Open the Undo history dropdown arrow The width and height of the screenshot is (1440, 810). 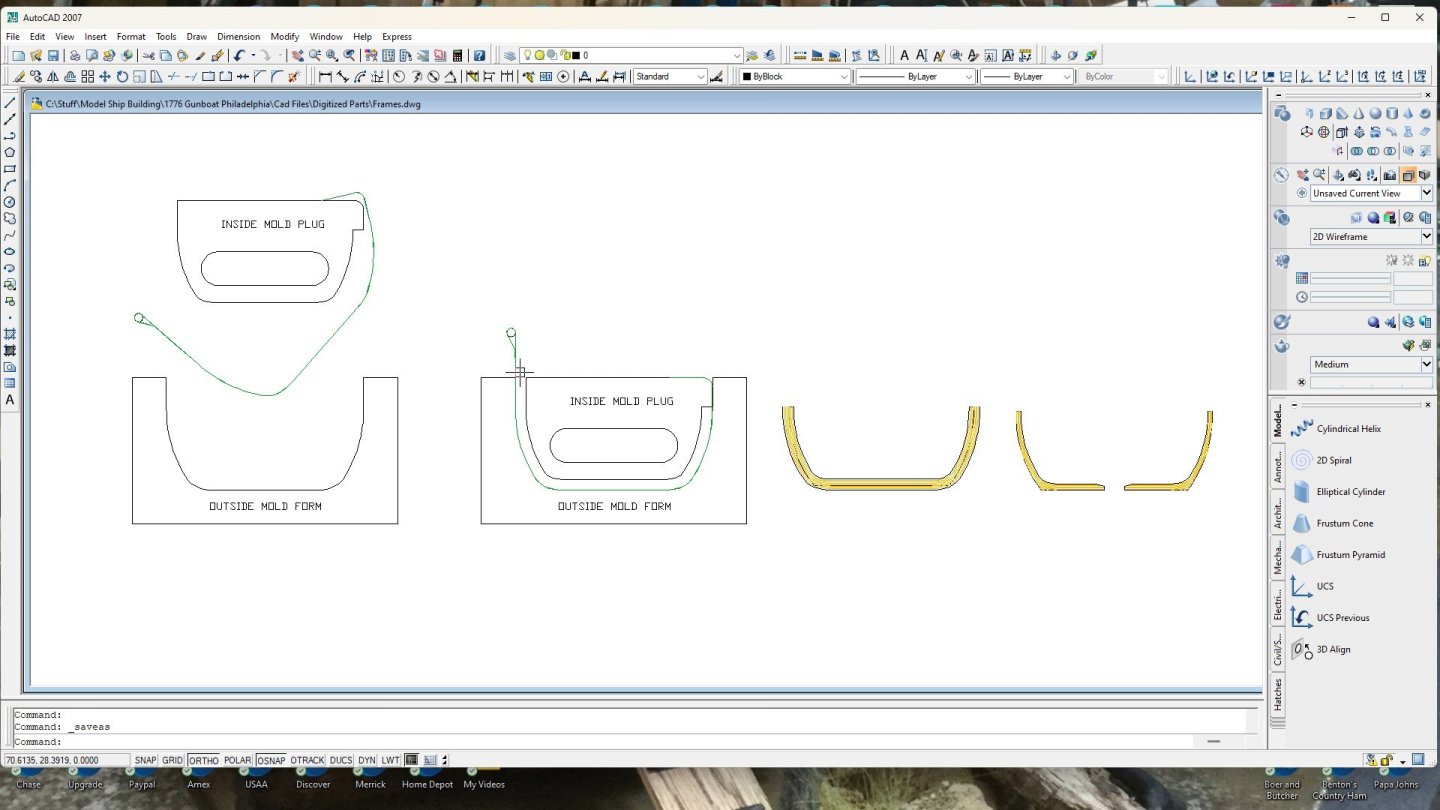click(x=253, y=56)
